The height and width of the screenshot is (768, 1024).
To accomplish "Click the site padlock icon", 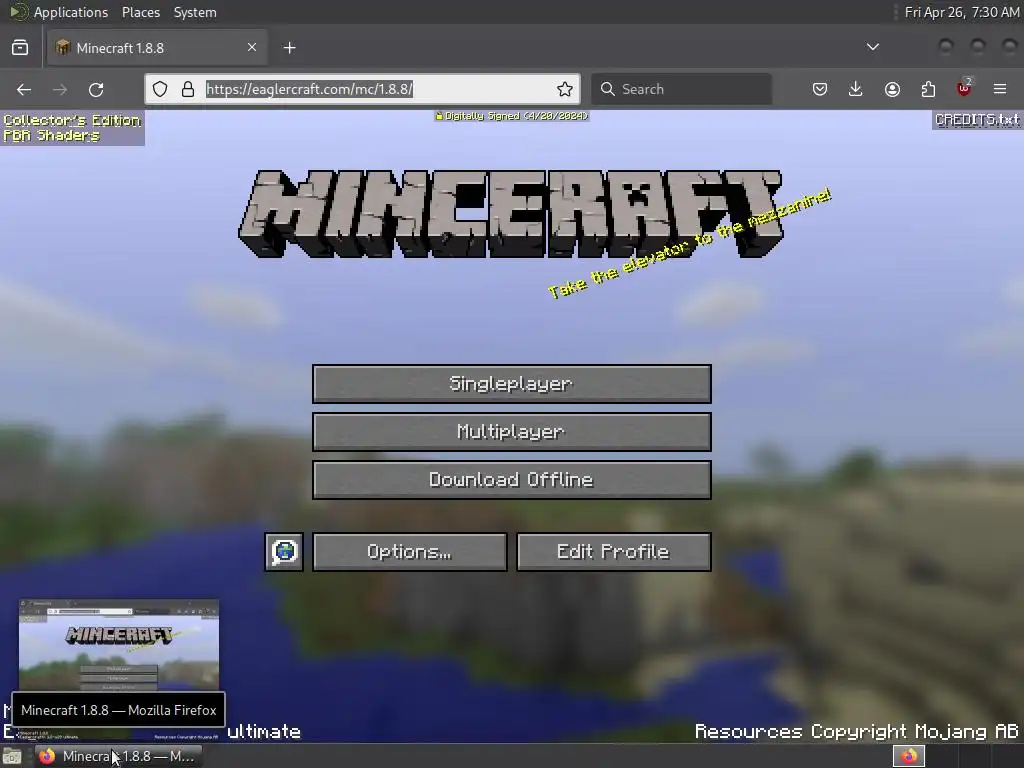I will (188, 89).
